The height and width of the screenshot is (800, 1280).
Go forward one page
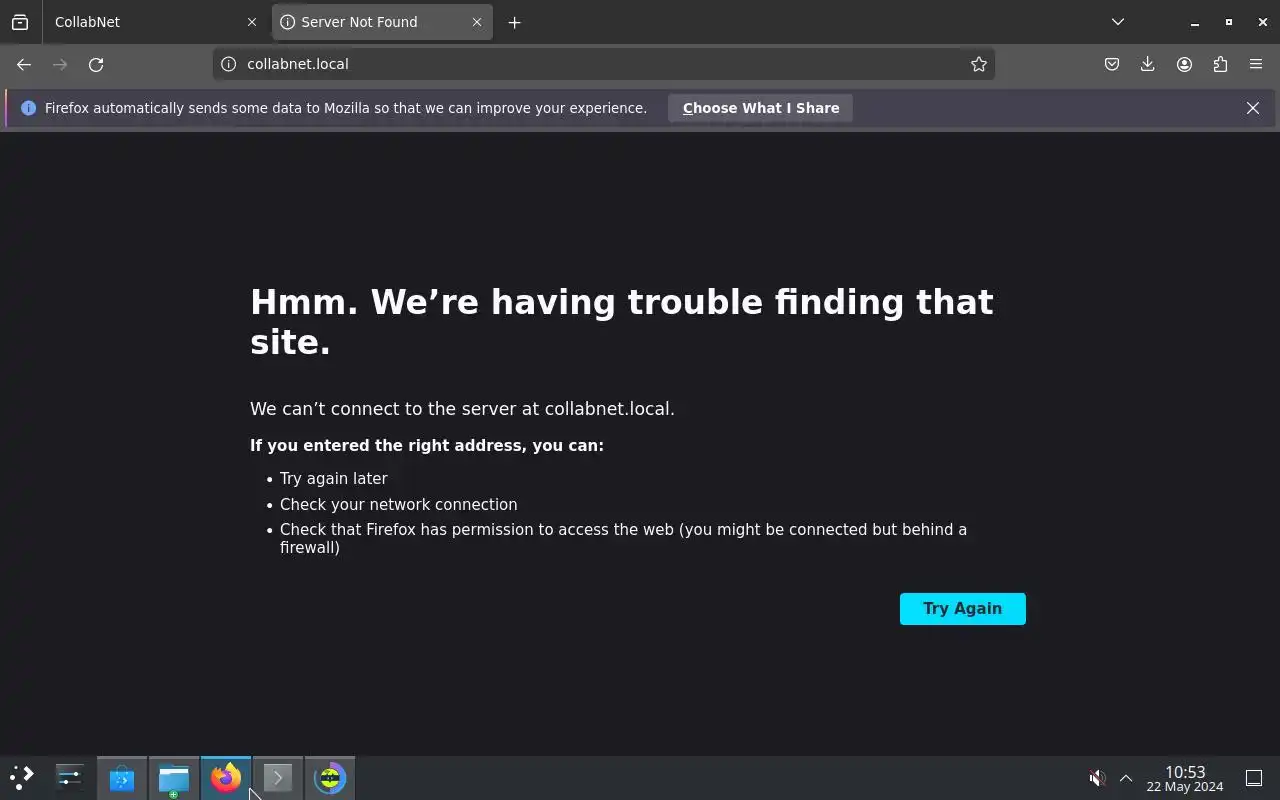pyautogui.click(x=60, y=64)
